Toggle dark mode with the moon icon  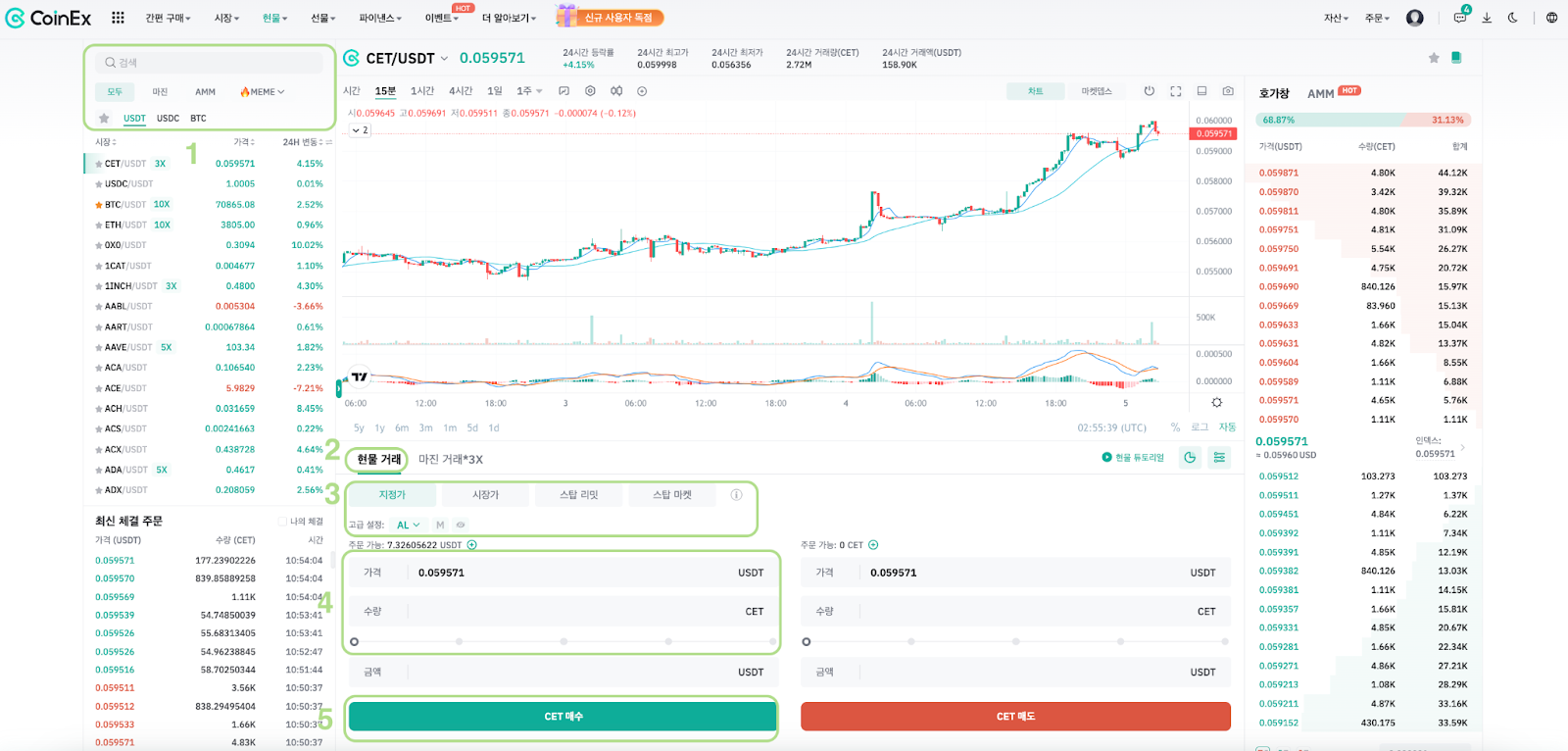pyautogui.click(x=1513, y=18)
